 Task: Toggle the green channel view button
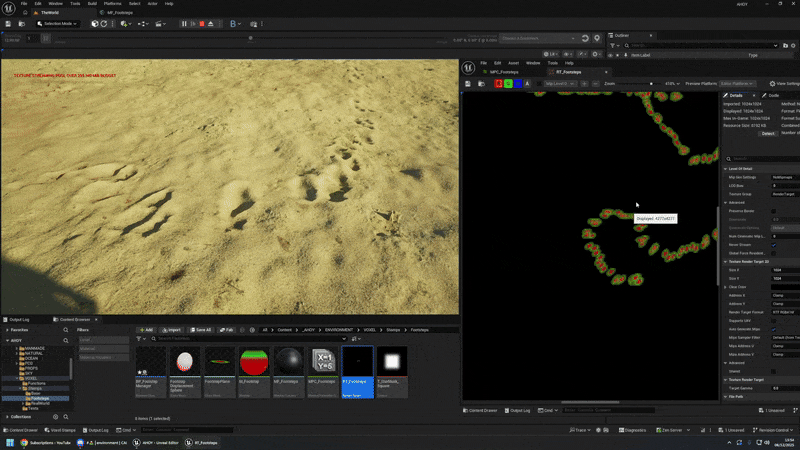pyautogui.click(x=509, y=84)
